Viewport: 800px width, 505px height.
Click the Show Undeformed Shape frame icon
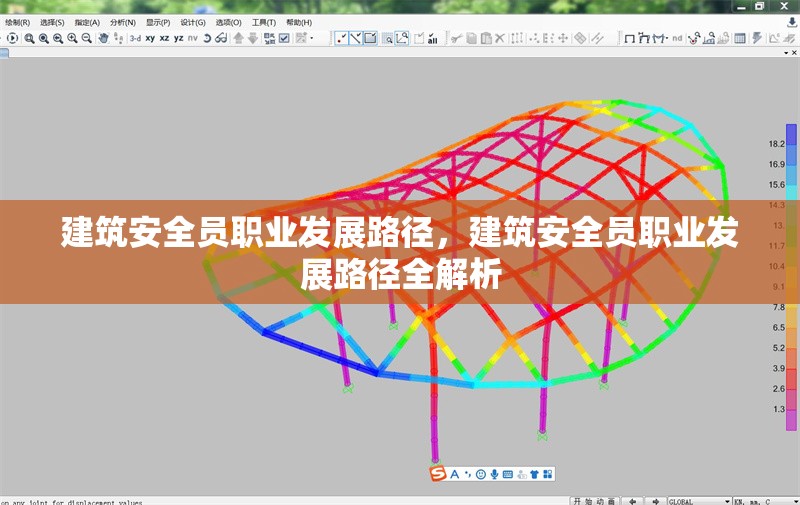[x=630, y=38]
